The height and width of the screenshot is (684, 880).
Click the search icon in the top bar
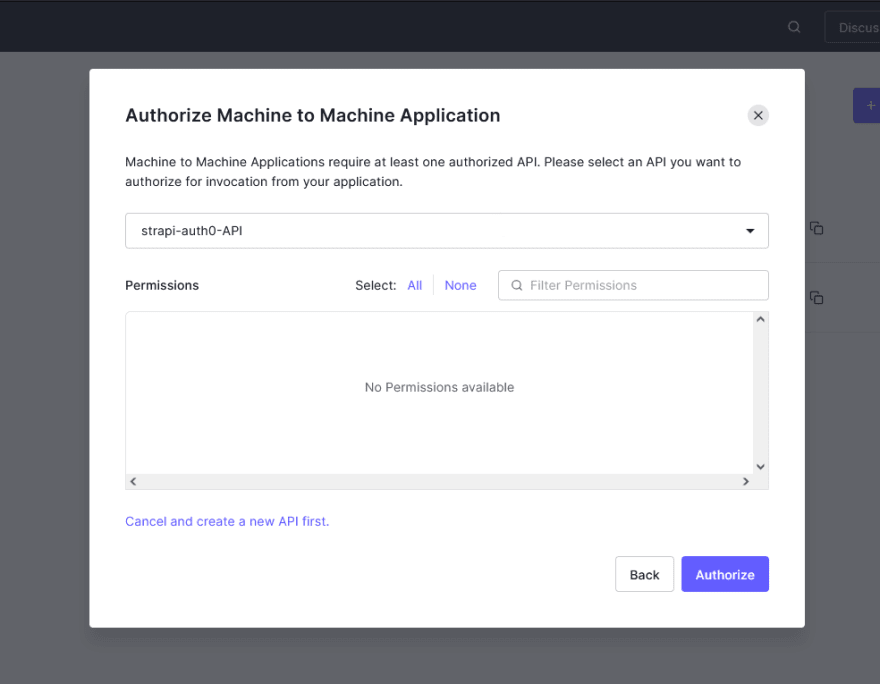click(x=794, y=27)
